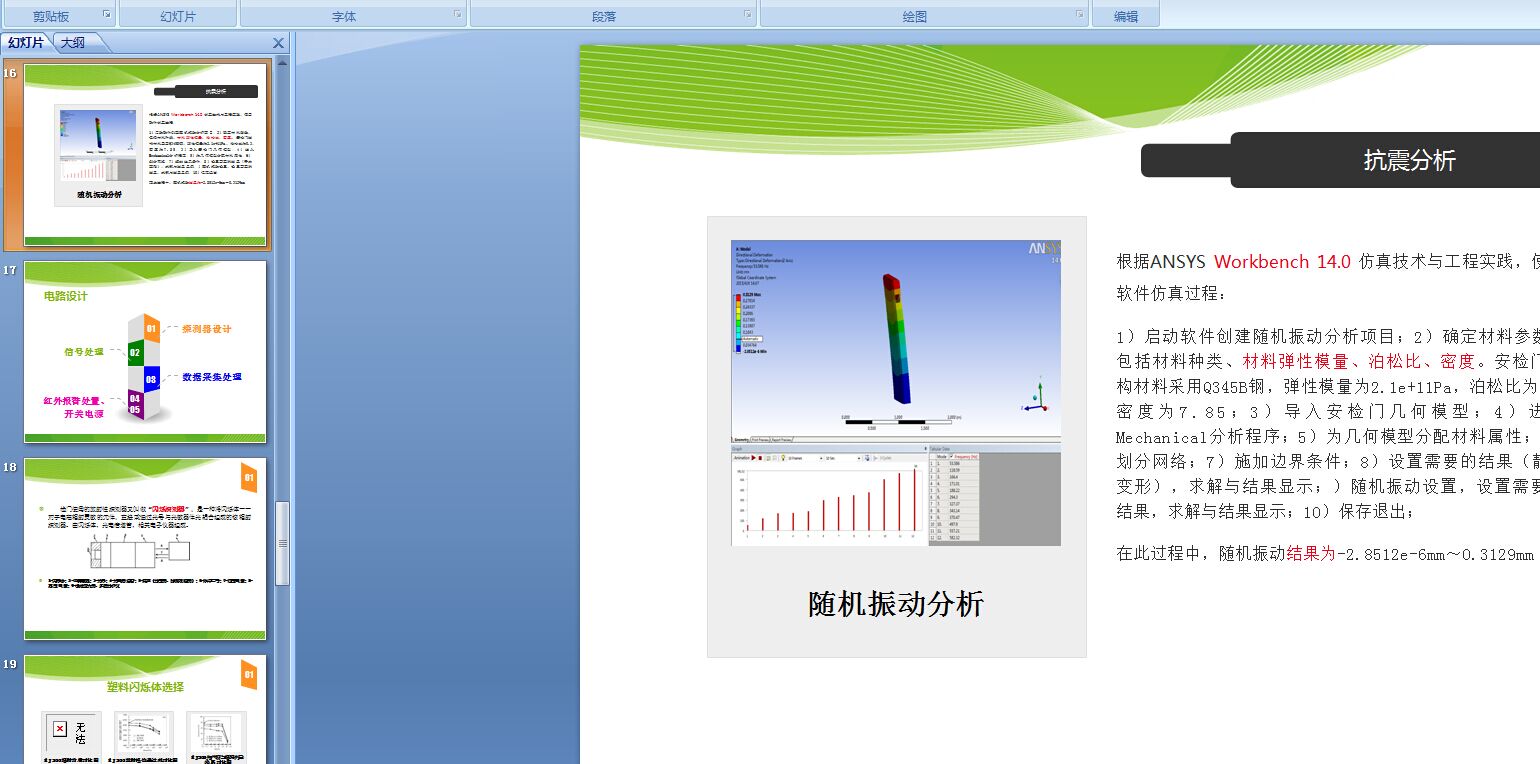
Task: Switch to the Outline (大纲) tab
Action: coord(75,43)
